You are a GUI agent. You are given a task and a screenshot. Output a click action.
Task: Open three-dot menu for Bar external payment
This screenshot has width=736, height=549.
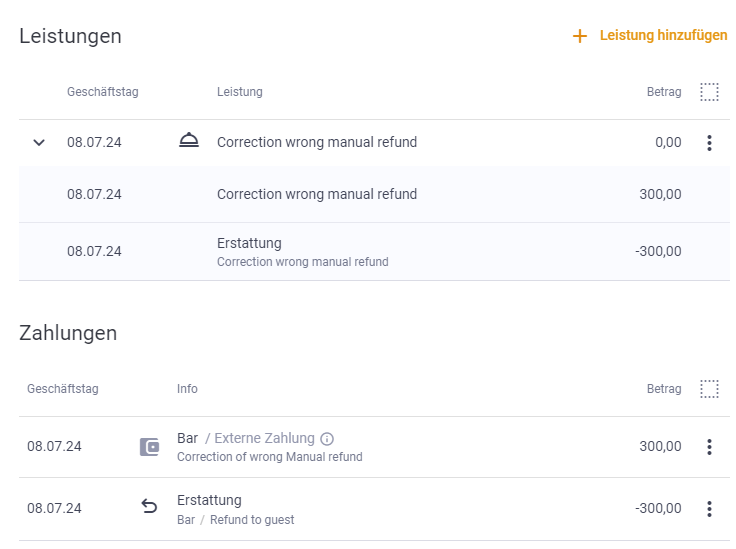click(709, 447)
